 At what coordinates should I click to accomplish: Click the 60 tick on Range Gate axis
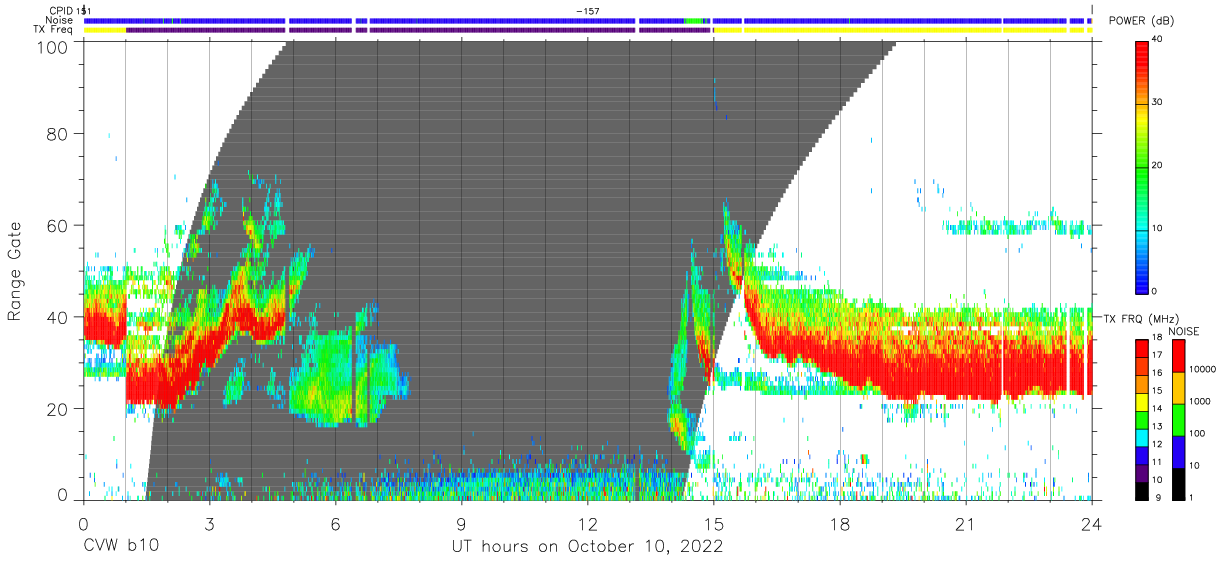[x=57, y=225]
